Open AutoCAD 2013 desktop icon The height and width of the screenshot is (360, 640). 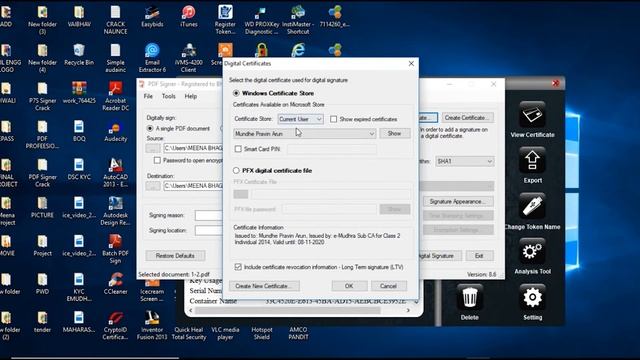coord(116,172)
